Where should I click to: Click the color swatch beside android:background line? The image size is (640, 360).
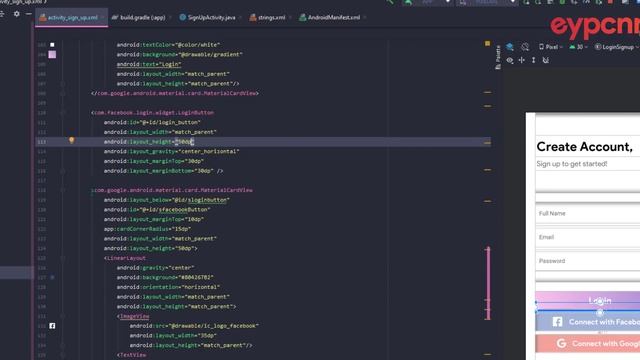point(52,277)
